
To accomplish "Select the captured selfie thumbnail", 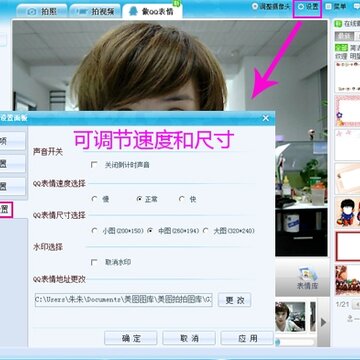I will 290,317.
